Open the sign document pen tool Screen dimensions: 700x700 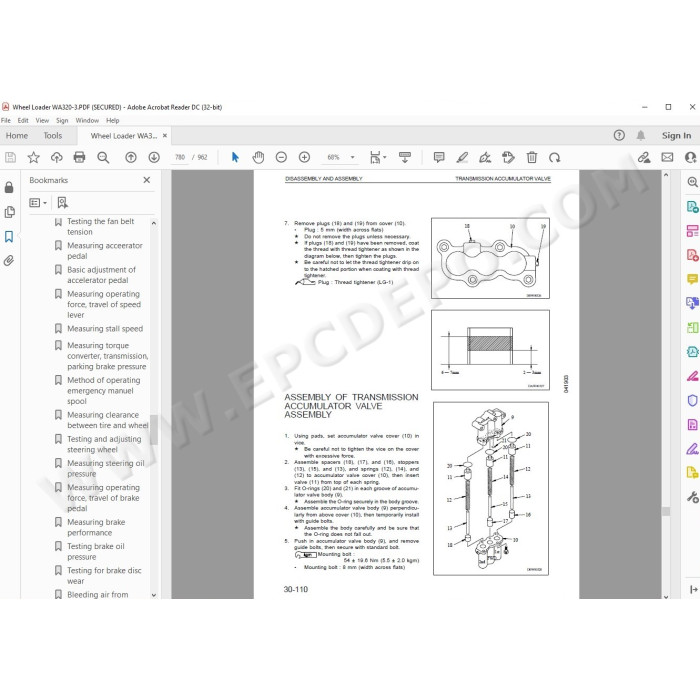(485, 157)
